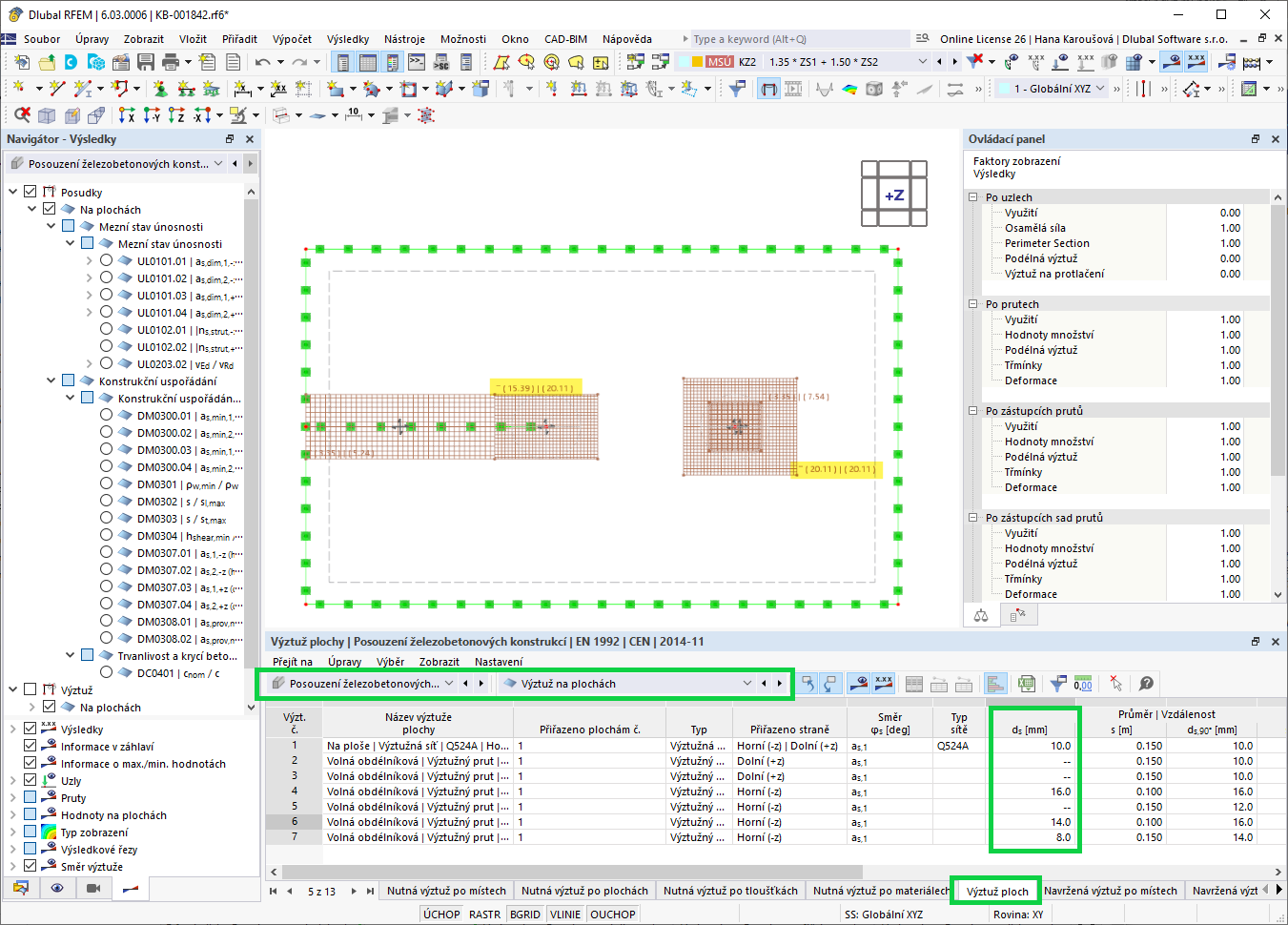Click the Print icon in the toolbar
The width and height of the screenshot is (1288, 925).
coord(171,62)
